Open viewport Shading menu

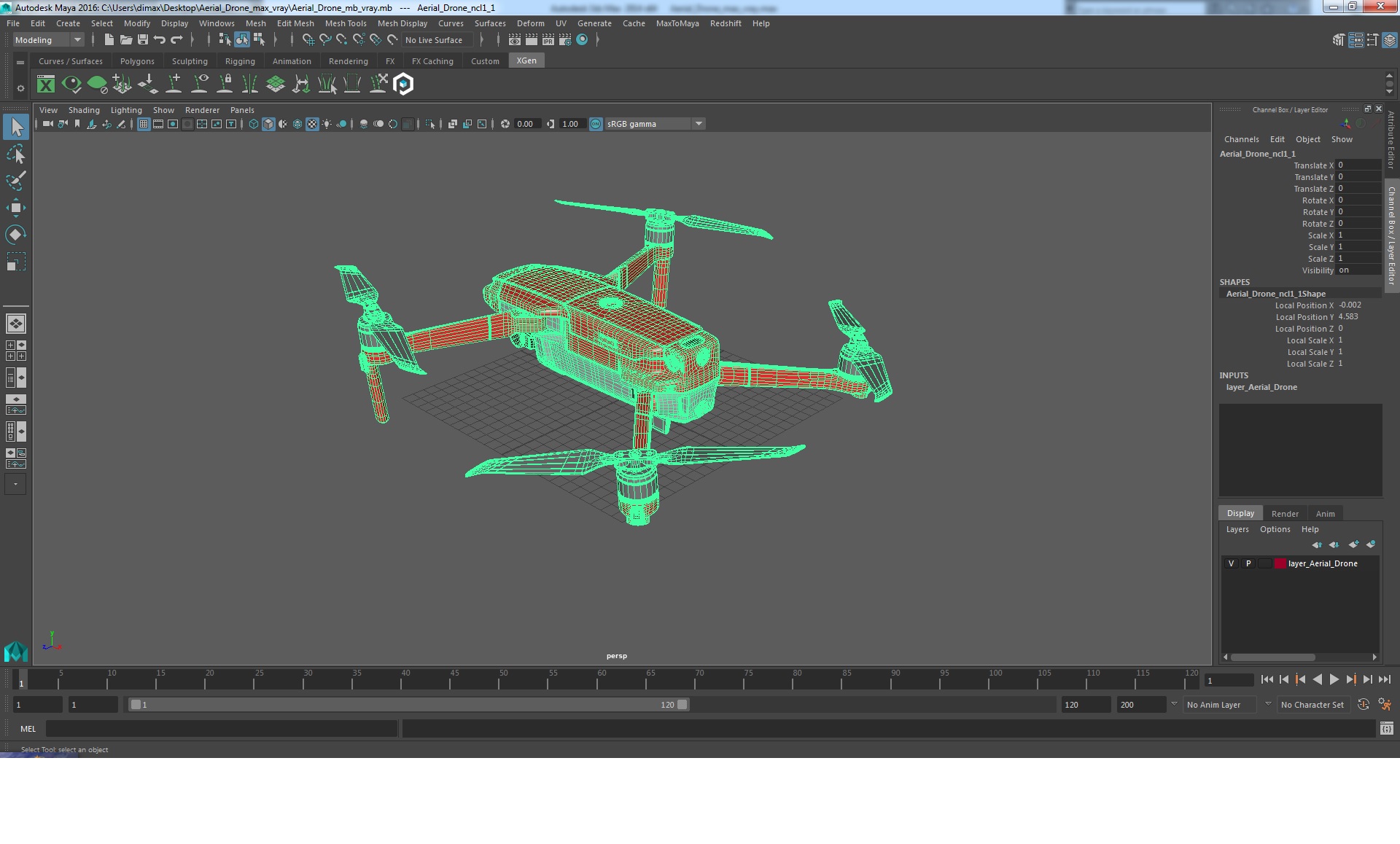click(x=84, y=110)
